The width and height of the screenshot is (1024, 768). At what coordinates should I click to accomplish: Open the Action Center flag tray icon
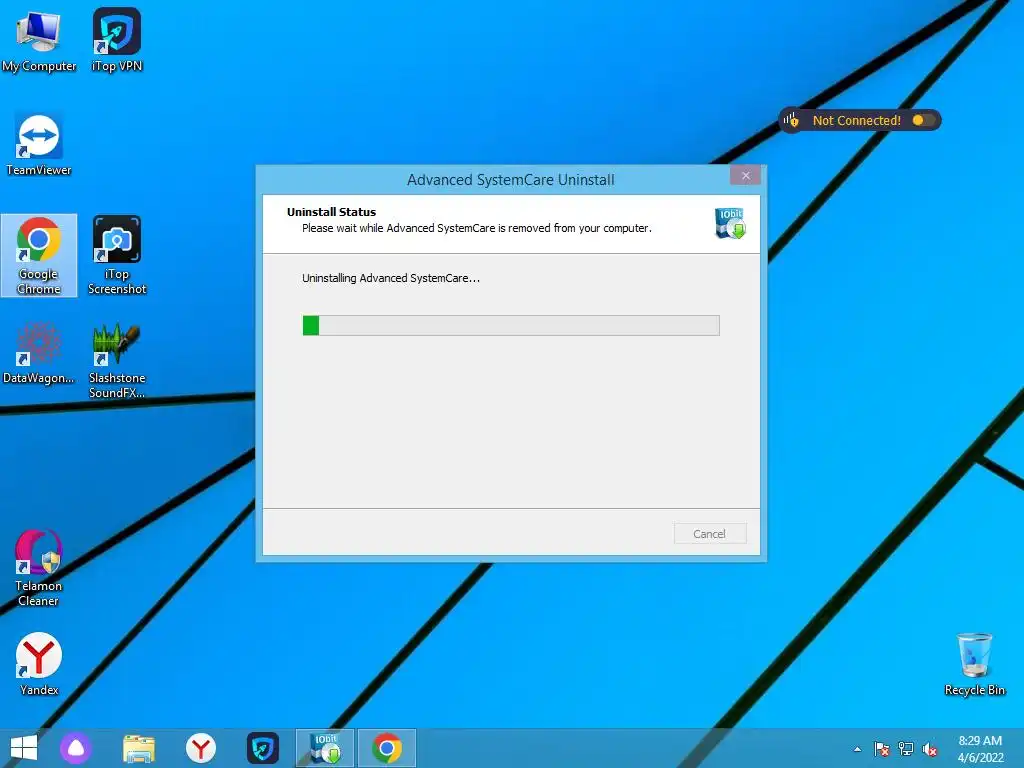[x=881, y=749]
